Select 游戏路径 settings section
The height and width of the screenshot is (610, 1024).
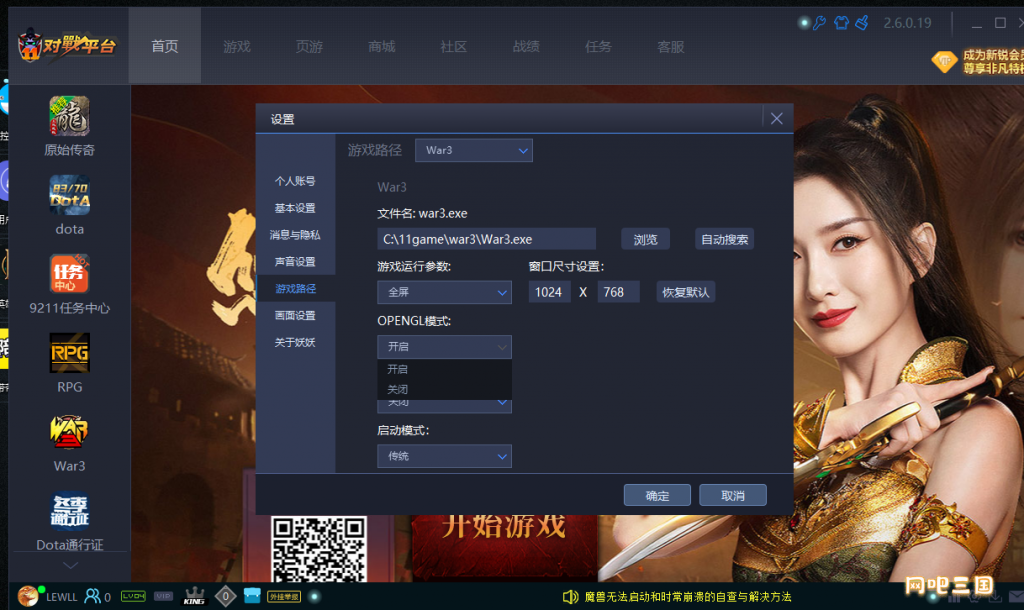[295, 288]
